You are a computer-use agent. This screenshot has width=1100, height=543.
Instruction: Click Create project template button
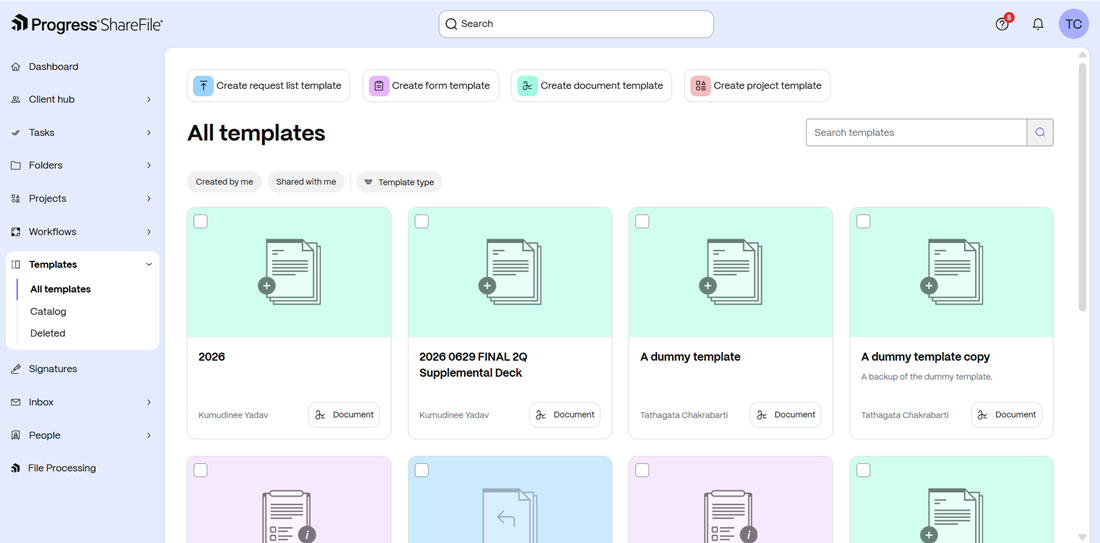click(757, 86)
